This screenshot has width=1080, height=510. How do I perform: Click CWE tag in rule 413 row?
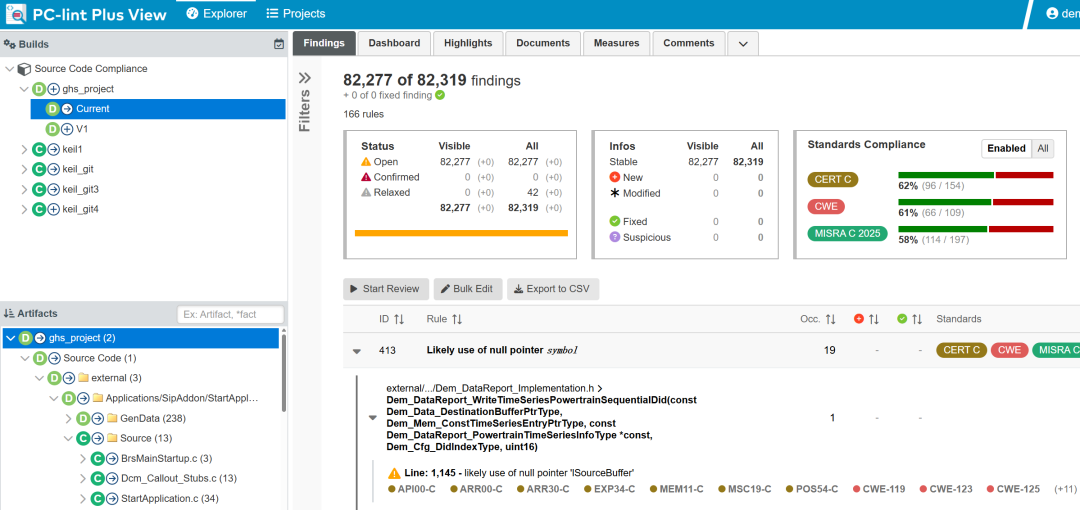(x=1009, y=350)
